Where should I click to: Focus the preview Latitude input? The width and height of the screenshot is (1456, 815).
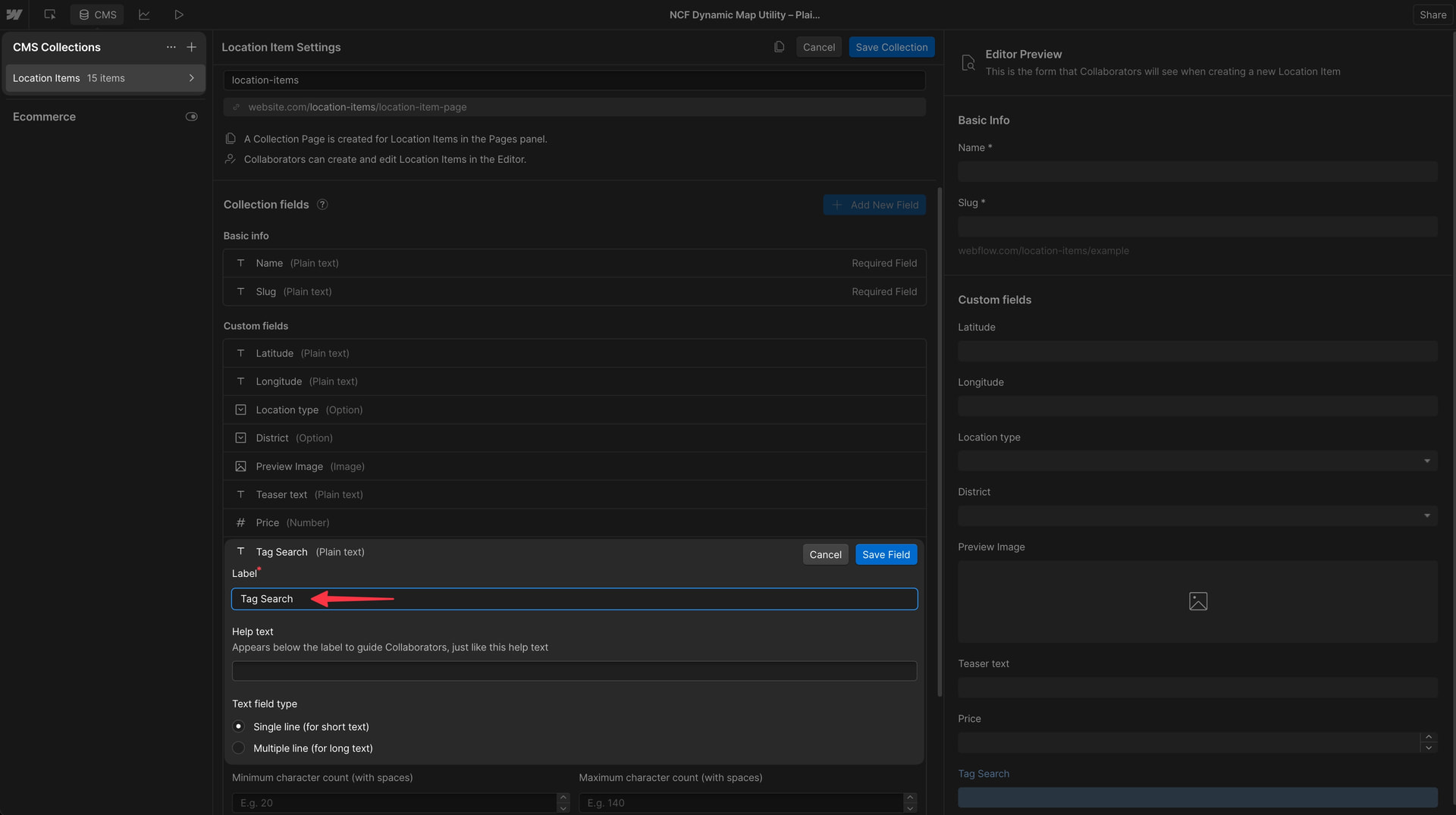click(x=1197, y=351)
